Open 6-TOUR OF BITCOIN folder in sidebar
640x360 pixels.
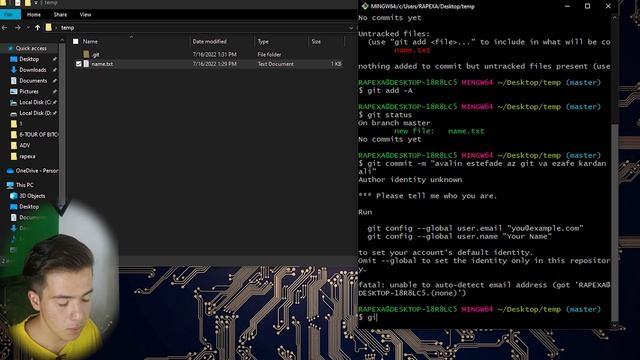38,134
